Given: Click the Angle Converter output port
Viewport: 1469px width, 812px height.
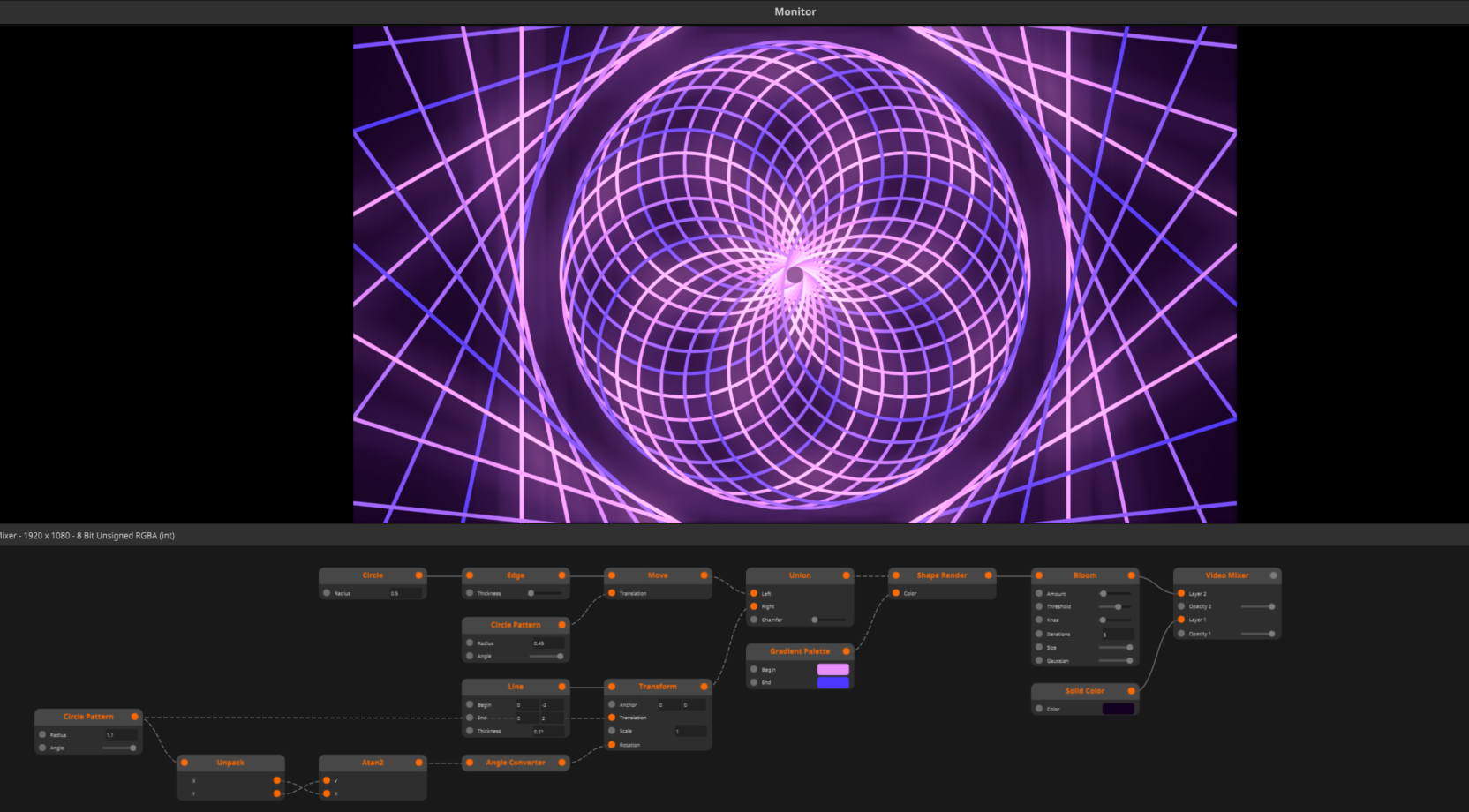Looking at the screenshot, I should click(x=561, y=763).
